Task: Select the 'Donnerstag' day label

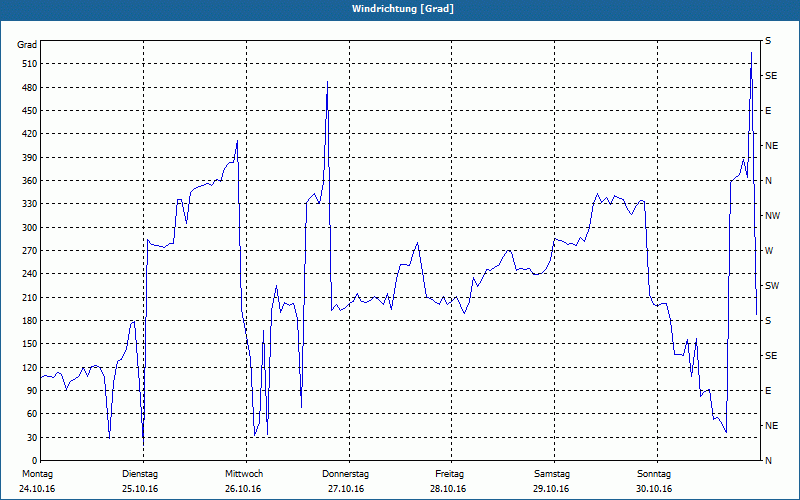Action: 345,474
